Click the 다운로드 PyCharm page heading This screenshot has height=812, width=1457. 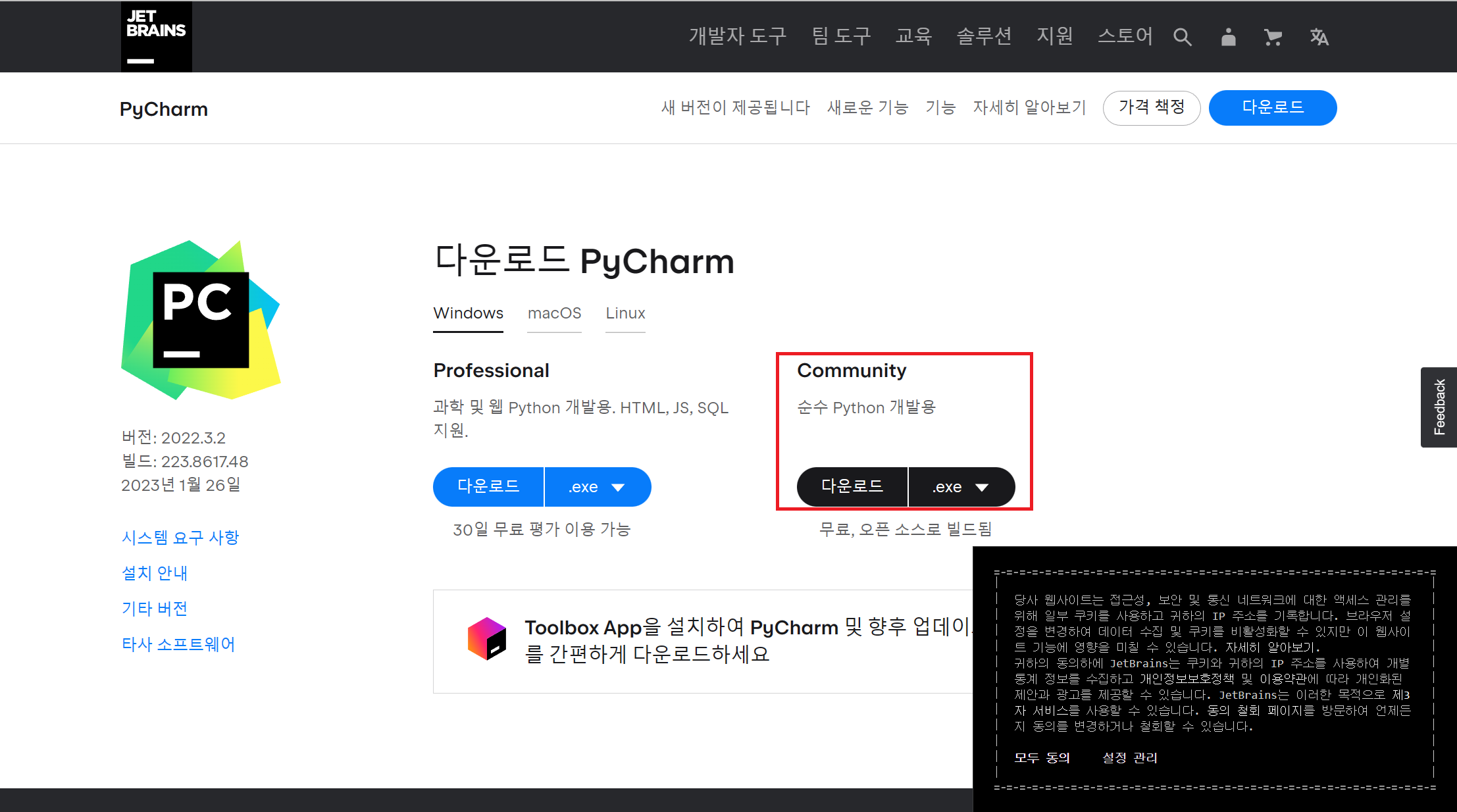click(x=584, y=261)
